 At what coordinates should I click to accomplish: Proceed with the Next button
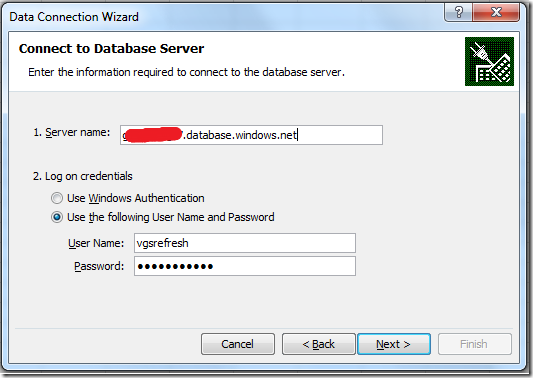394,344
